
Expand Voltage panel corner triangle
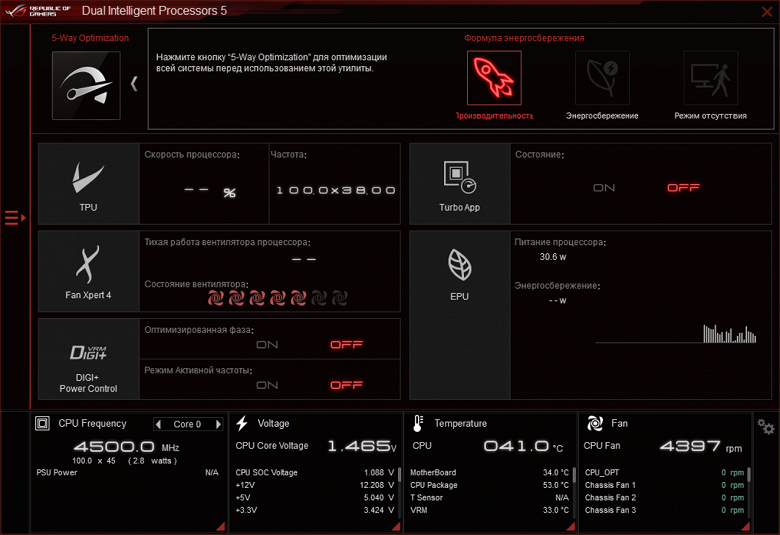click(396, 526)
